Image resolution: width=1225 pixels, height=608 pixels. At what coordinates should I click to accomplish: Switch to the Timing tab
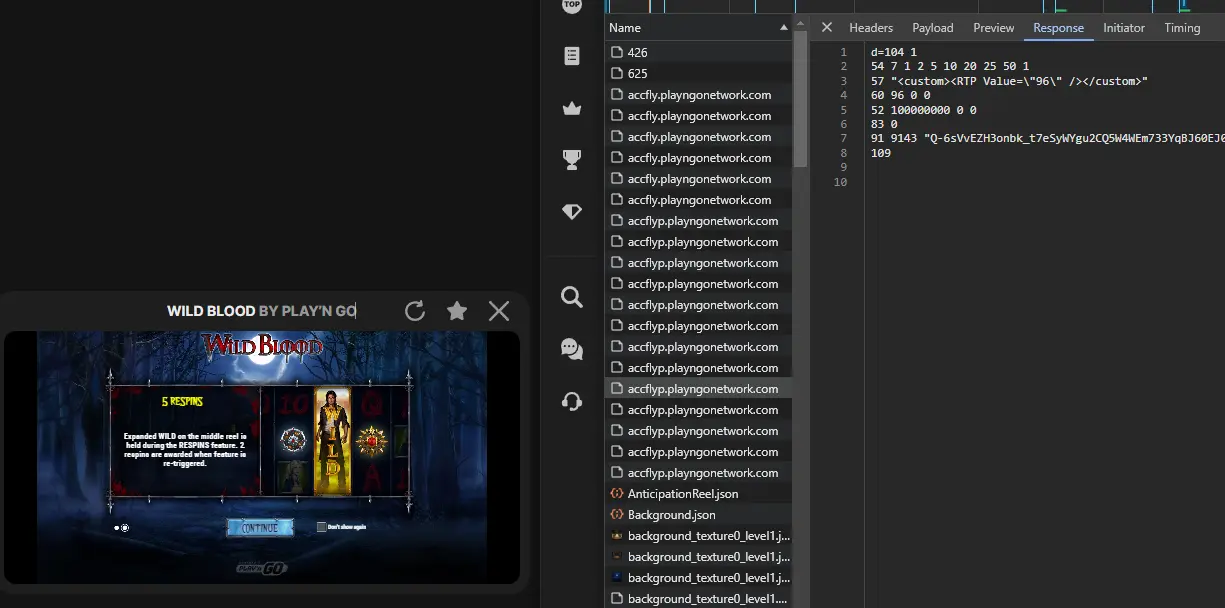[1182, 28]
